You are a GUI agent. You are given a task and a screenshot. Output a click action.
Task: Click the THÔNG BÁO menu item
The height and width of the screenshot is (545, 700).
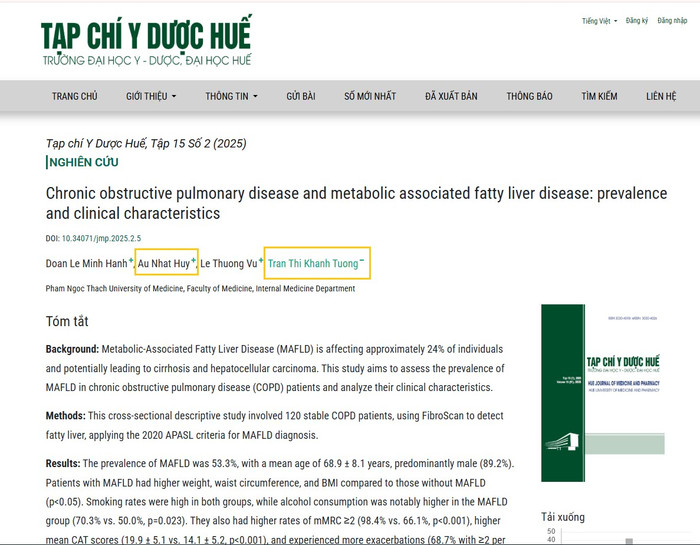(529, 96)
